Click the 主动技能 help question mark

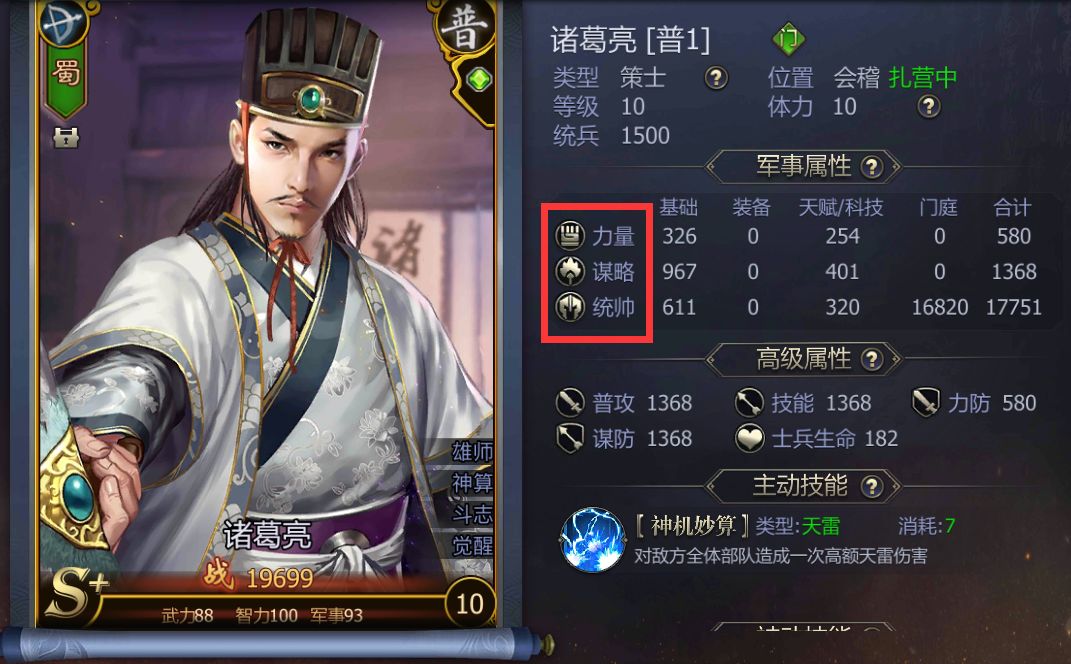point(872,487)
